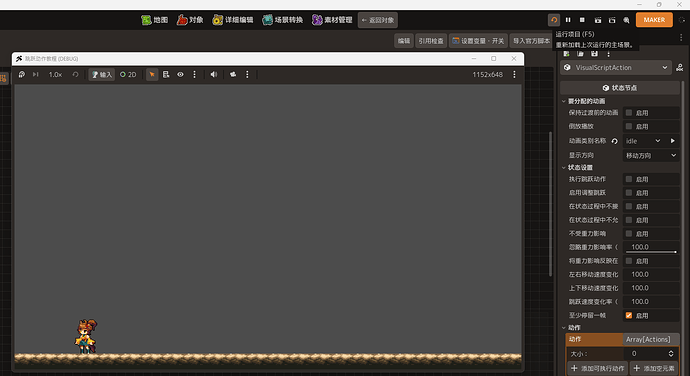Enable 执行跳跃动作 checkbox

pos(629,179)
